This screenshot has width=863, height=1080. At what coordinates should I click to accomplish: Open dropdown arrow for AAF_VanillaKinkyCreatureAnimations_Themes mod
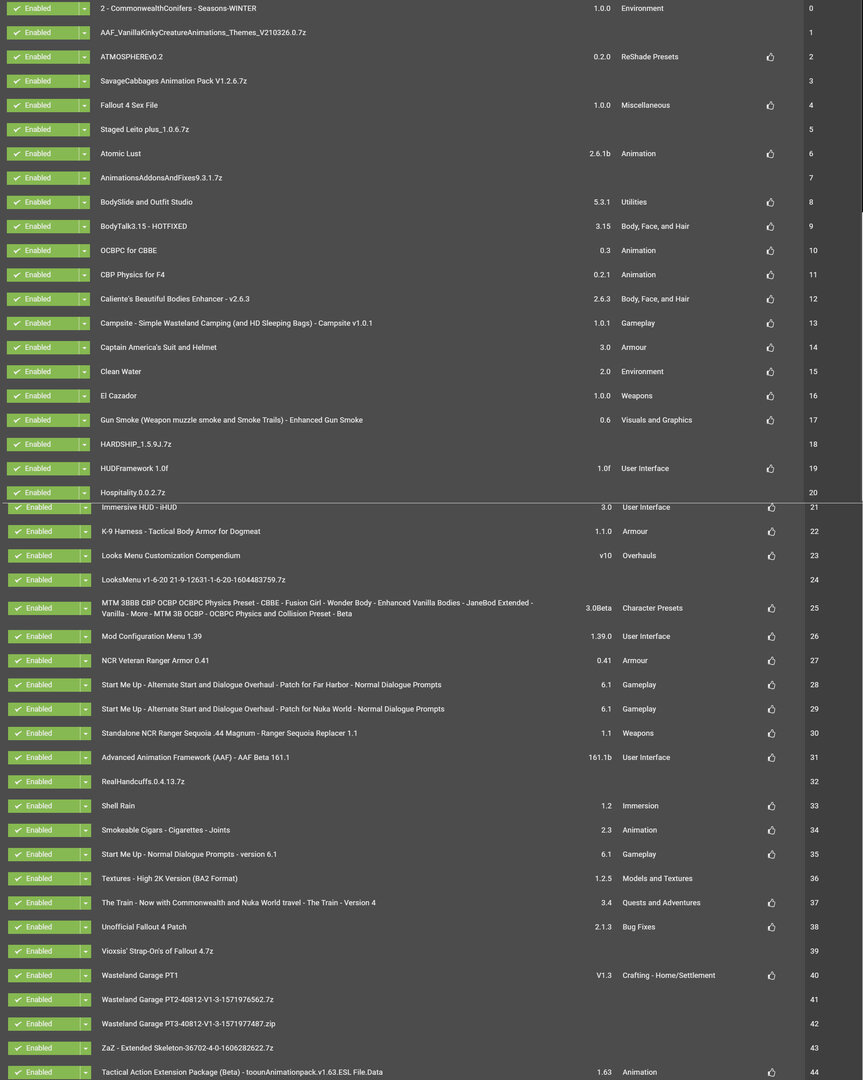(84, 33)
